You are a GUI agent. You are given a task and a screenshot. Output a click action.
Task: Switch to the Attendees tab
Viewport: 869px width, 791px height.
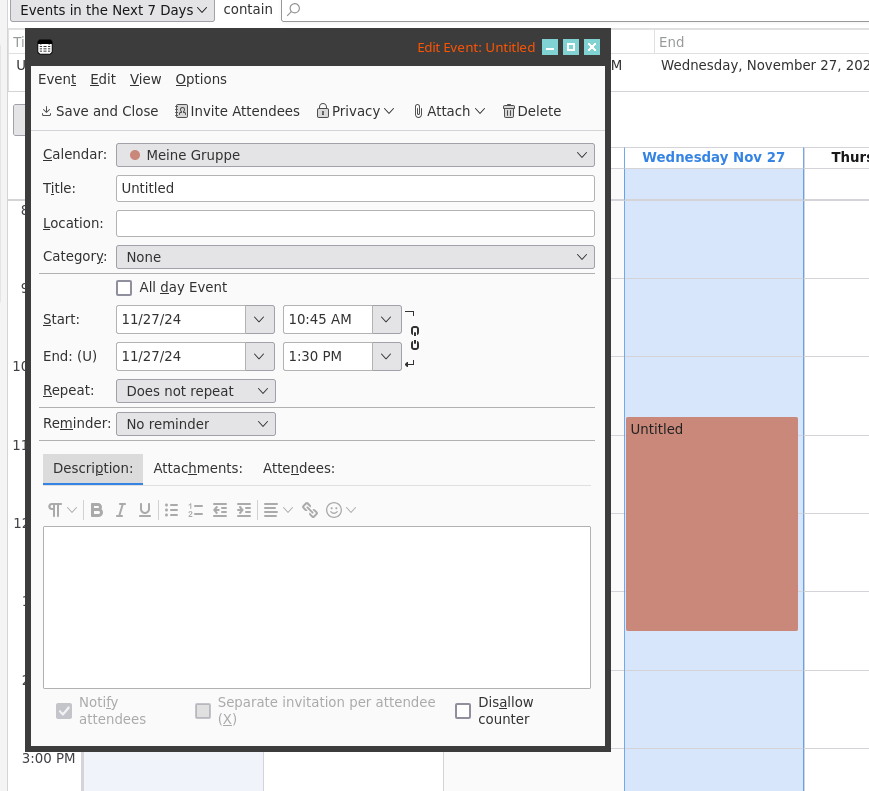pyautogui.click(x=298, y=468)
